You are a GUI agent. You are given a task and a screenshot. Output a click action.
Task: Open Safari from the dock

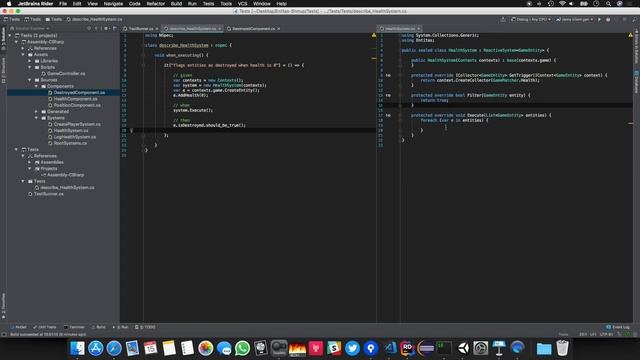[114, 348]
